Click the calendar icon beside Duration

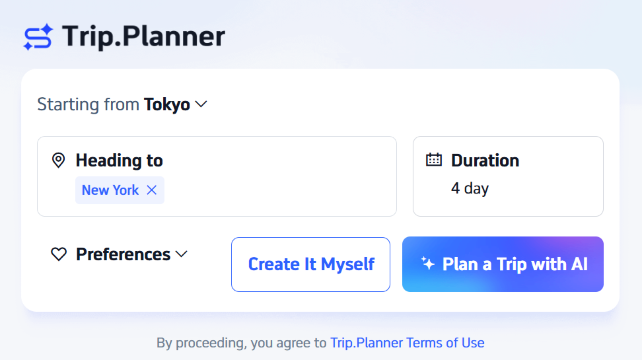coord(434,160)
